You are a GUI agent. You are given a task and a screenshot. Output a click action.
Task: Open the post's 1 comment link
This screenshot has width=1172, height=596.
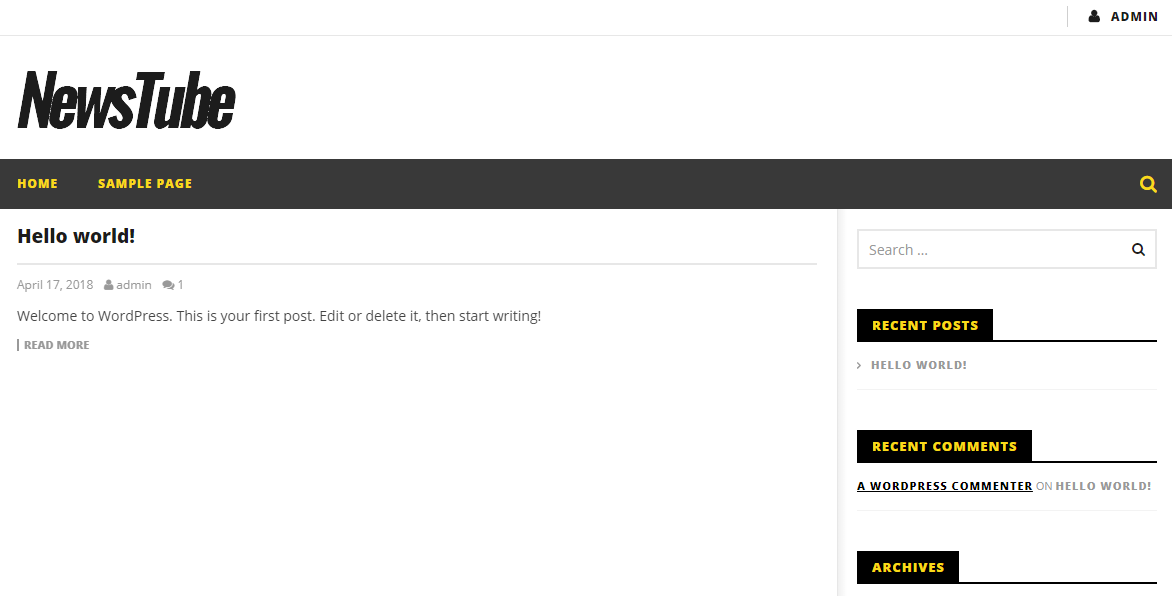(180, 285)
